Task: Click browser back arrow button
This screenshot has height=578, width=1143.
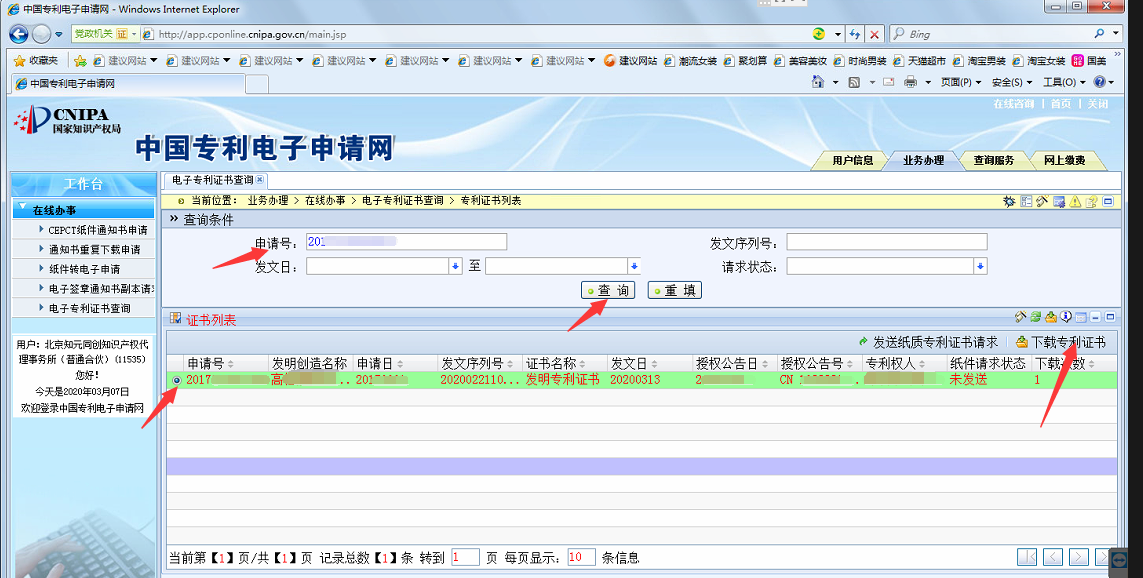Action: 18,34
